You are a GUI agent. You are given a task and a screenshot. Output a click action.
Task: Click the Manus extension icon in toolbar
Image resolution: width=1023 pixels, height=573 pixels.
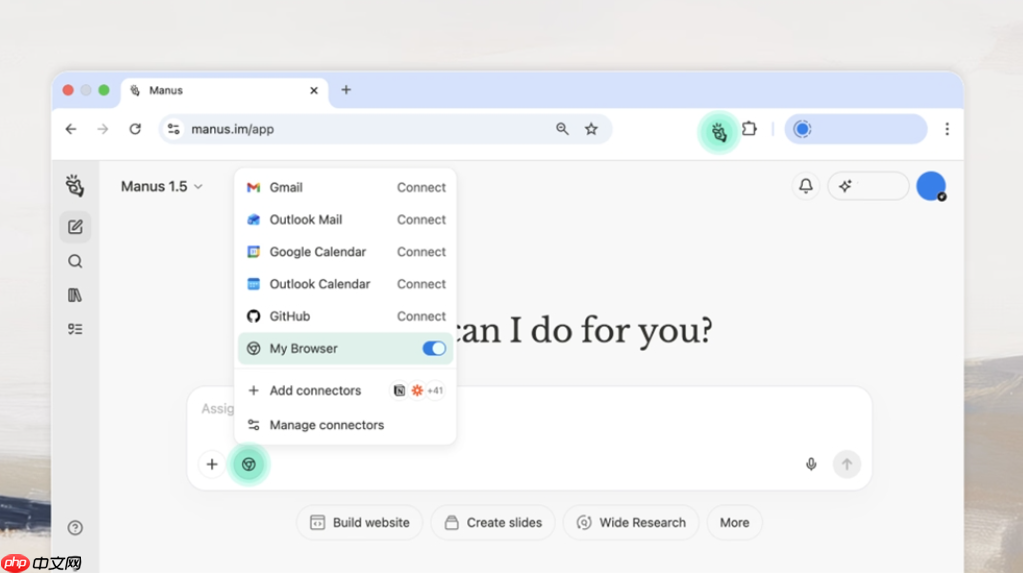click(x=719, y=132)
